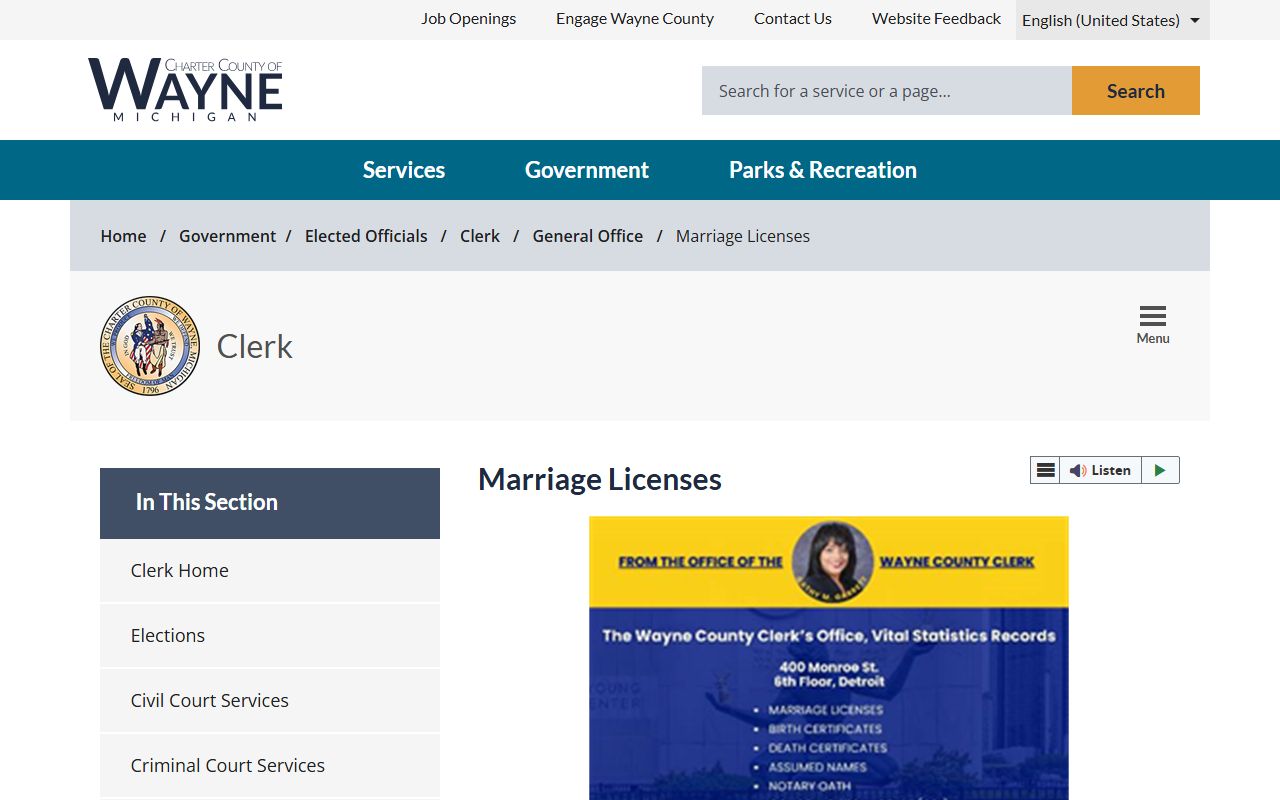
Task: Open the hamburger Menu icon
Action: (x=1152, y=325)
